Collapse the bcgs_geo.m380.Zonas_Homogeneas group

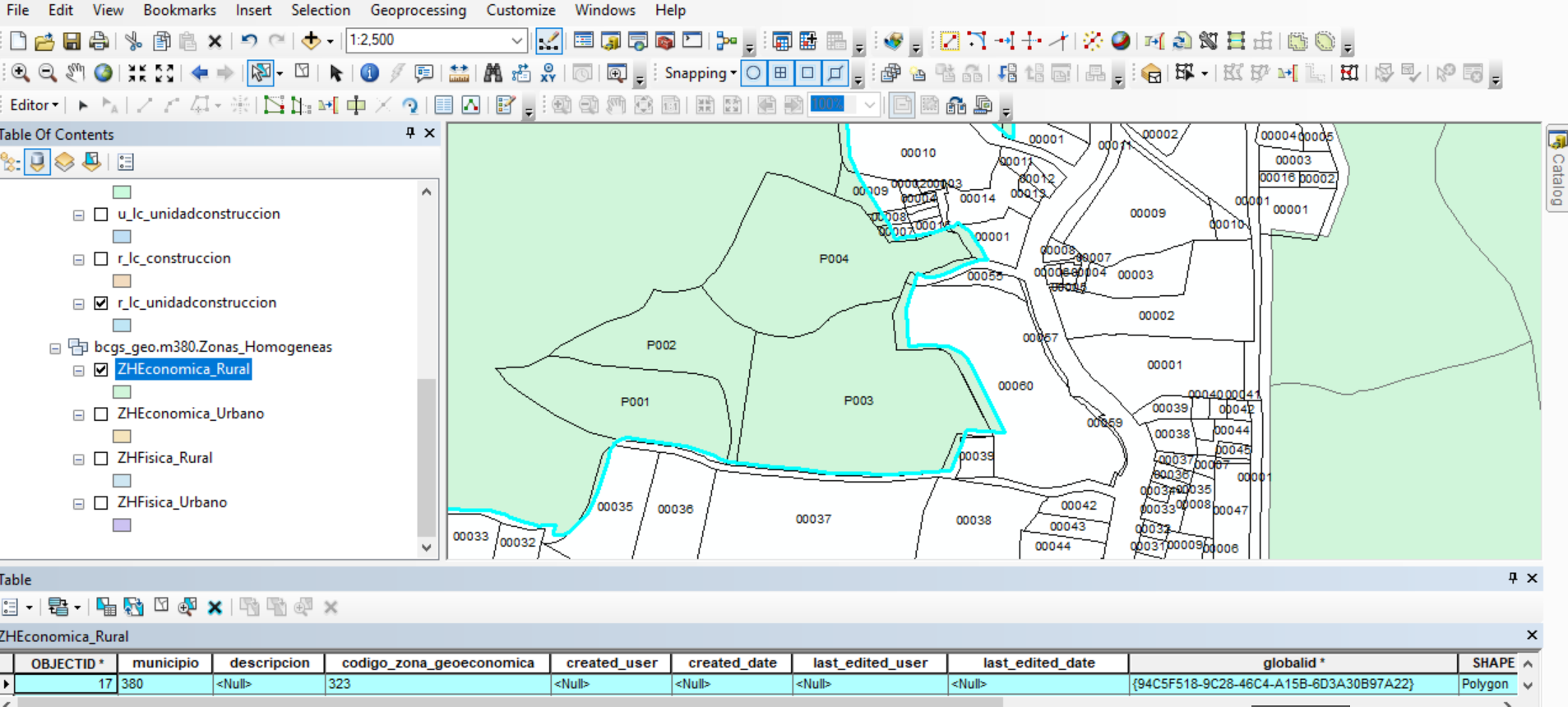point(55,348)
